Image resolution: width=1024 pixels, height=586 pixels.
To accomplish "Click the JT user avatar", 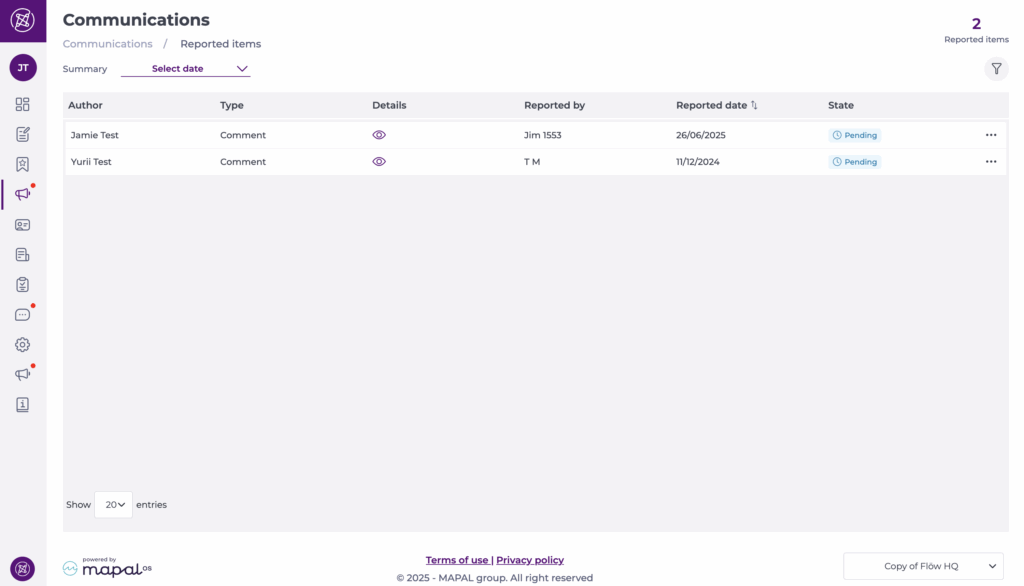I will click(x=22, y=68).
